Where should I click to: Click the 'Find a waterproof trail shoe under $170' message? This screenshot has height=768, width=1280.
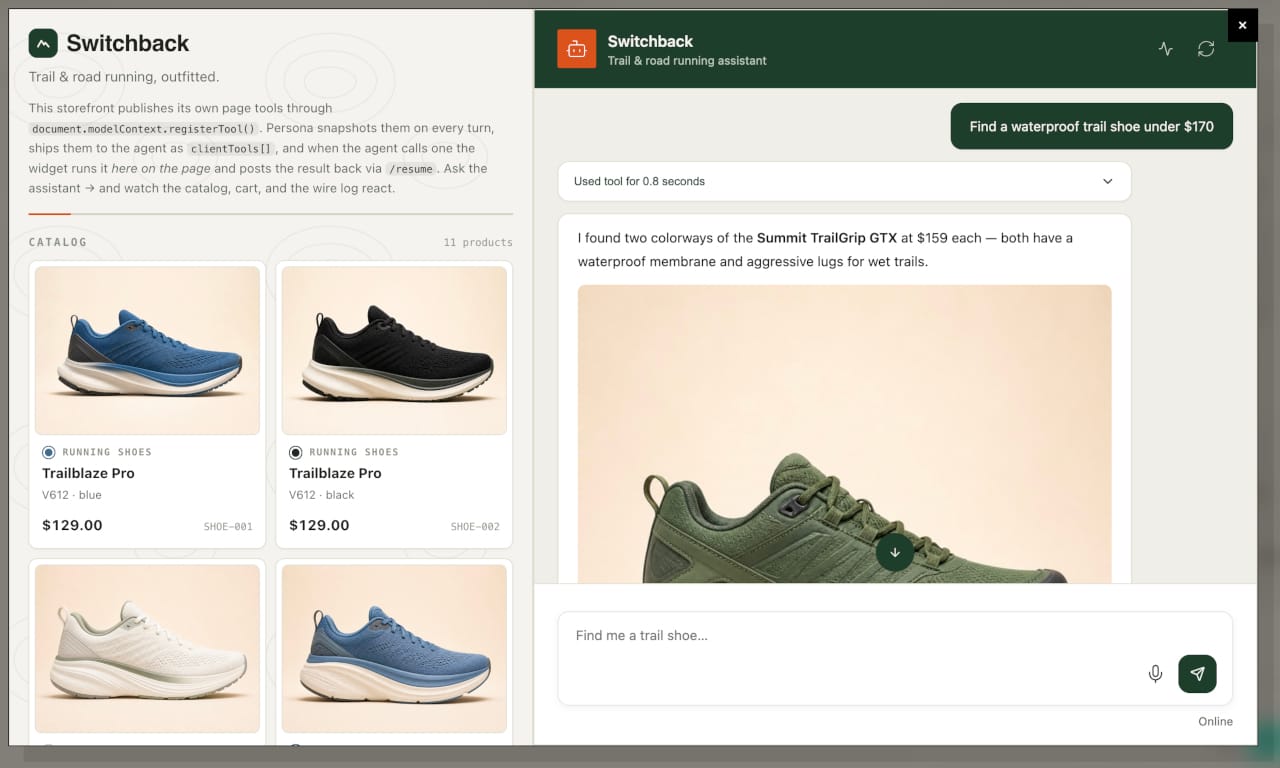click(x=1091, y=127)
